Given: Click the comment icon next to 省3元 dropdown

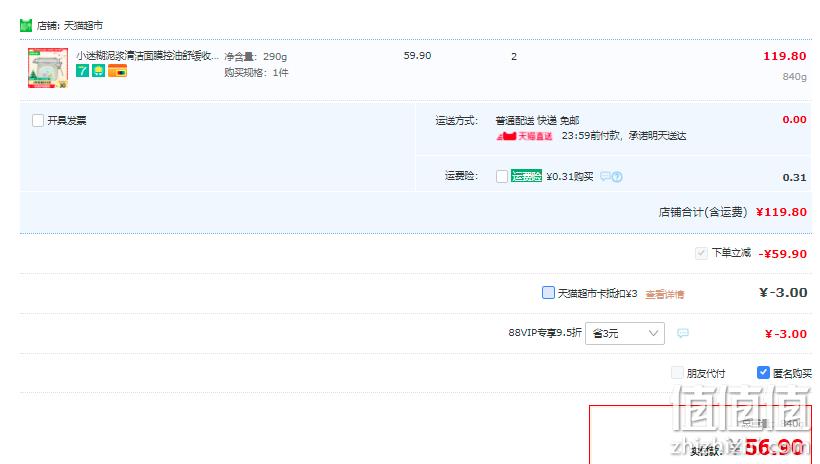Looking at the screenshot, I should tap(682, 333).
